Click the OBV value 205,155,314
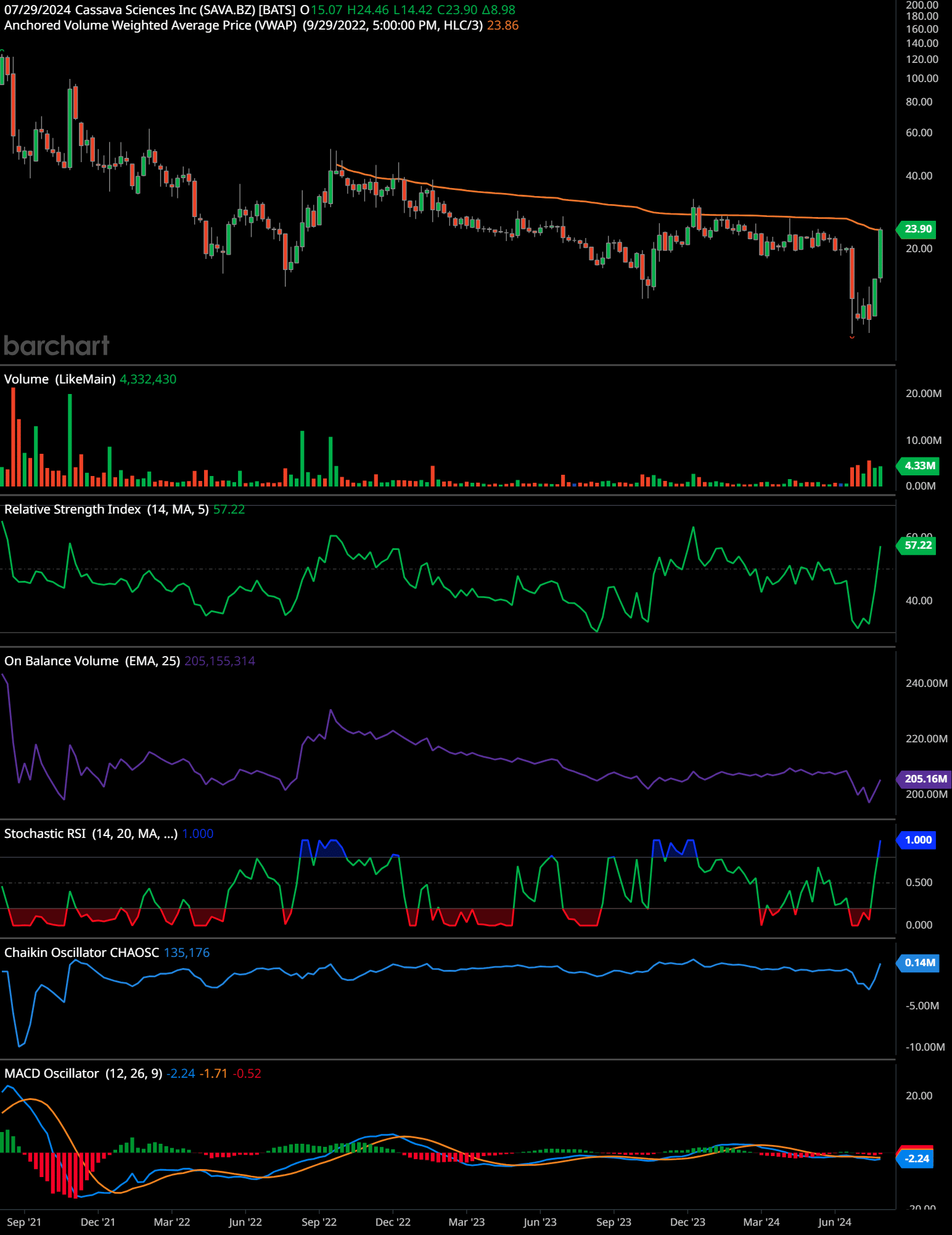 220,661
